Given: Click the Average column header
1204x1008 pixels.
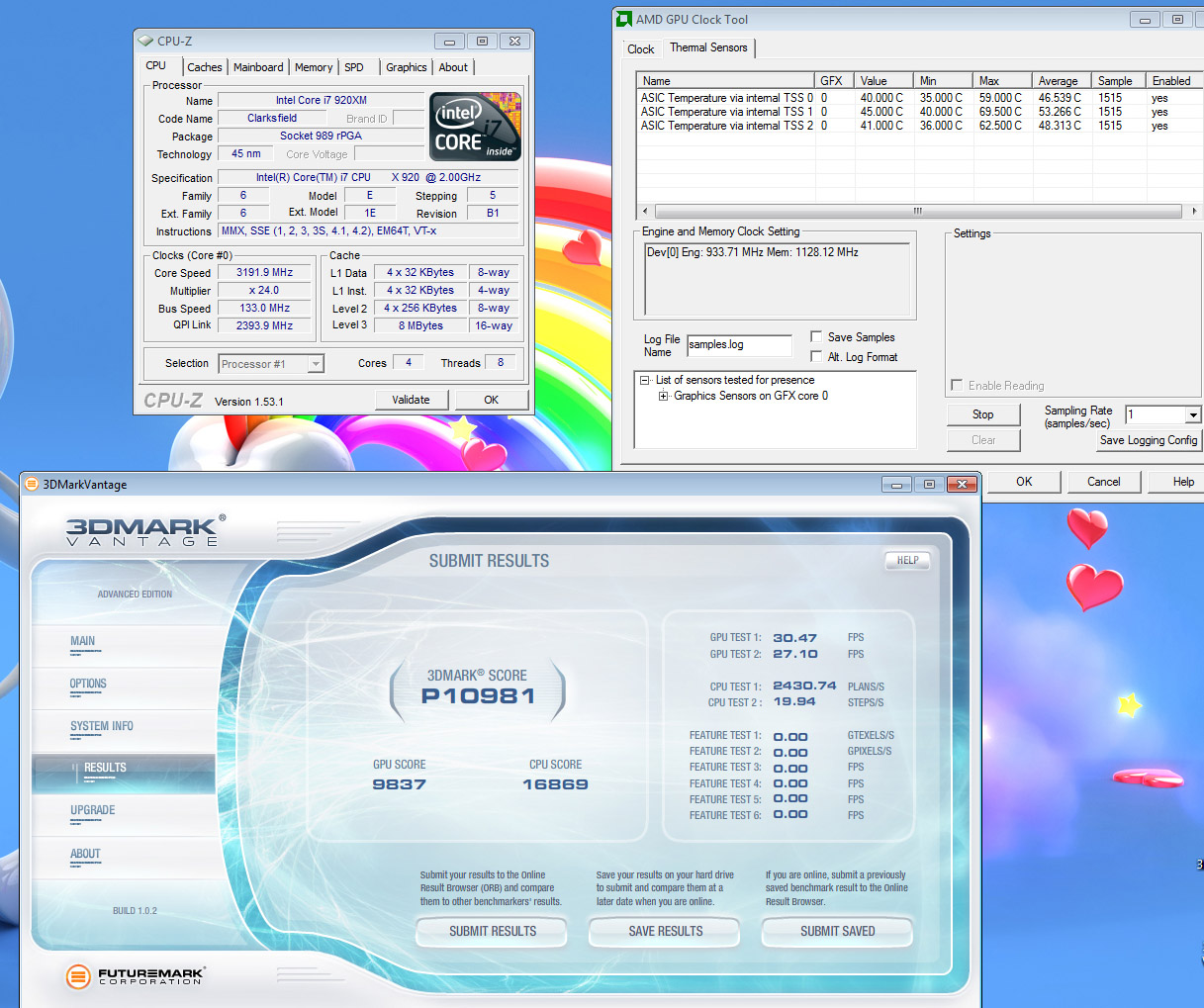Looking at the screenshot, I should pyautogui.click(x=1062, y=81).
